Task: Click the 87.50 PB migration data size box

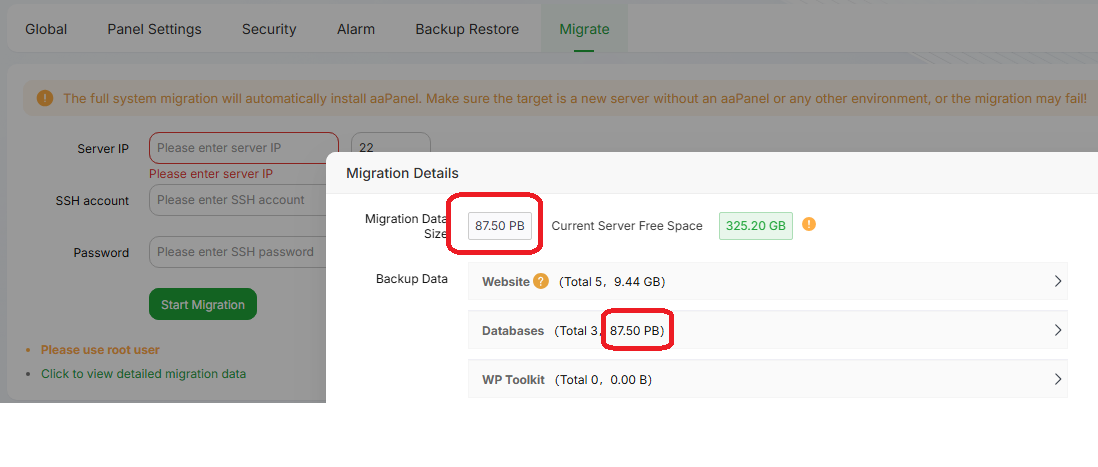Action: point(500,226)
